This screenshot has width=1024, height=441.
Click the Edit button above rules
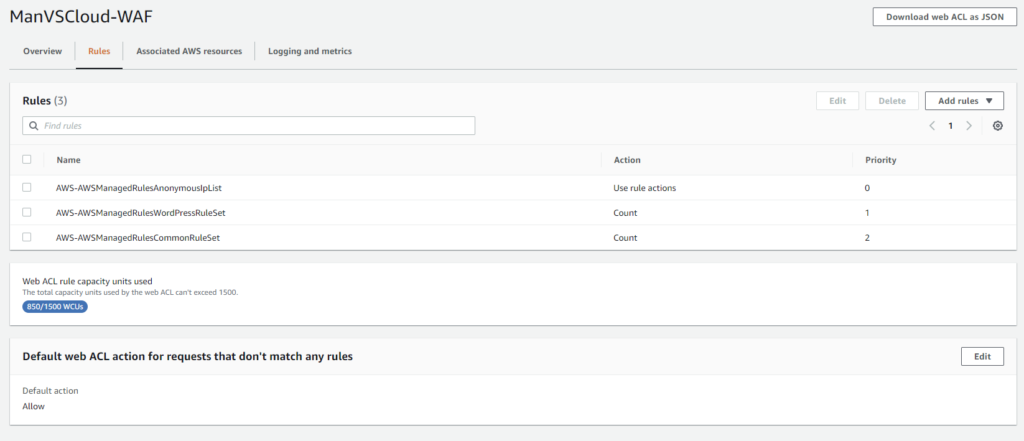837,101
